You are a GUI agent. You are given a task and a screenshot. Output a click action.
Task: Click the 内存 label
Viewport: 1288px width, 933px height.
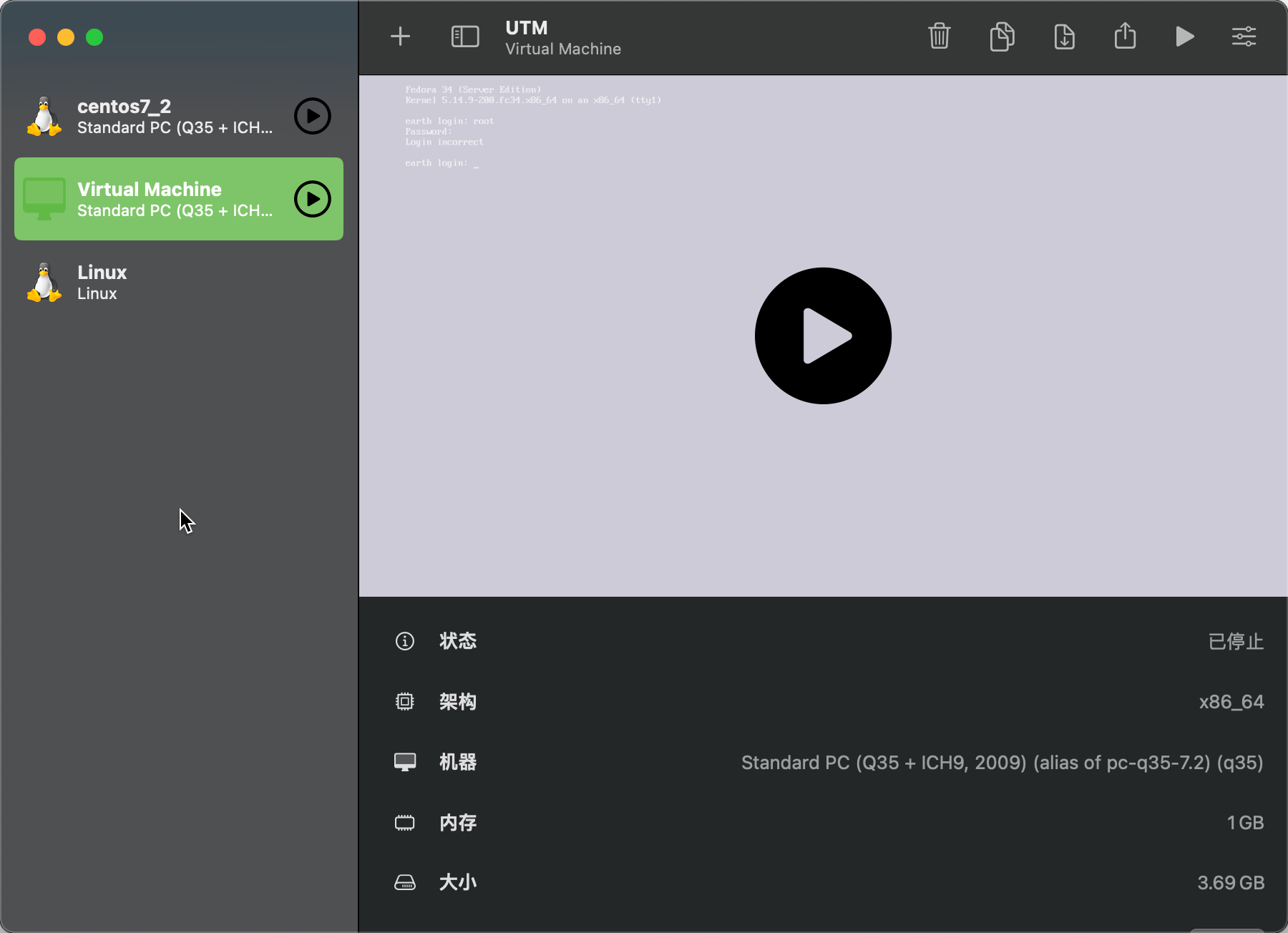click(458, 823)
